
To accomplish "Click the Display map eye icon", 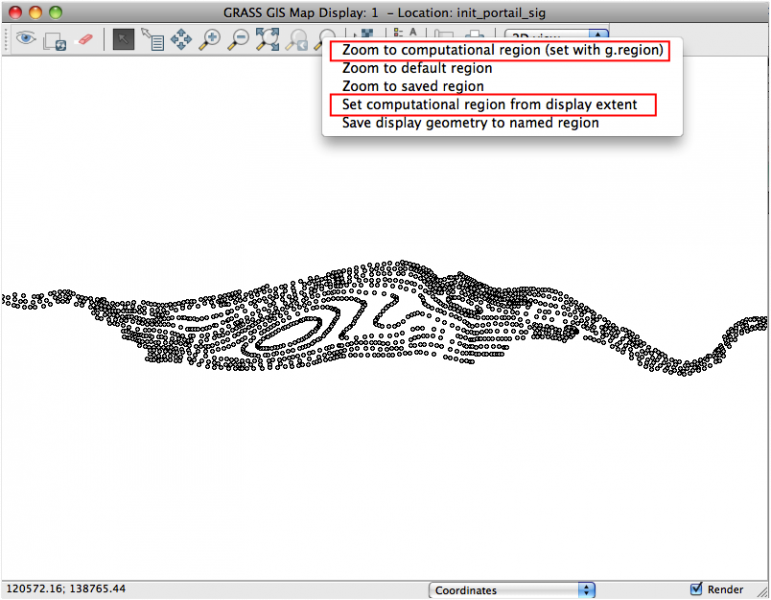I will coord(25,40).
